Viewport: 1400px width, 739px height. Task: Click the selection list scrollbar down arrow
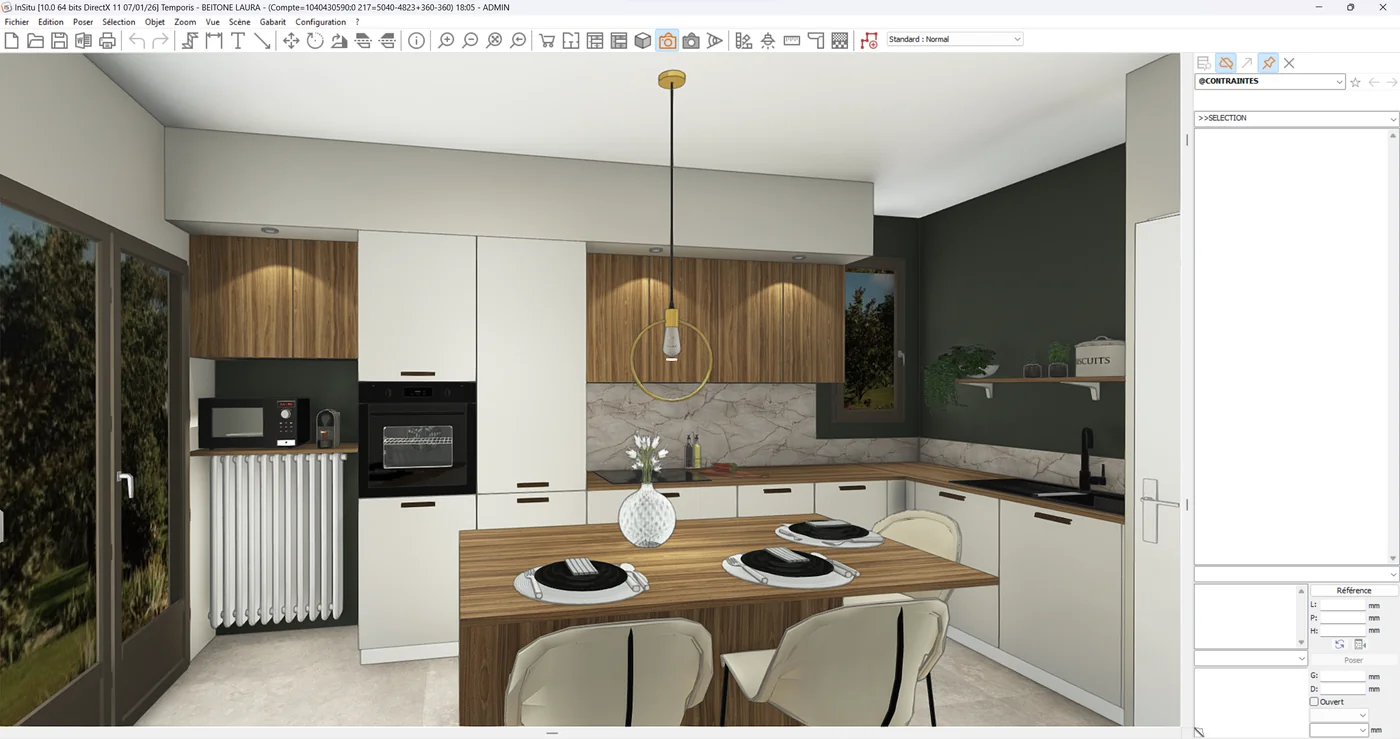click(1393, 559)
